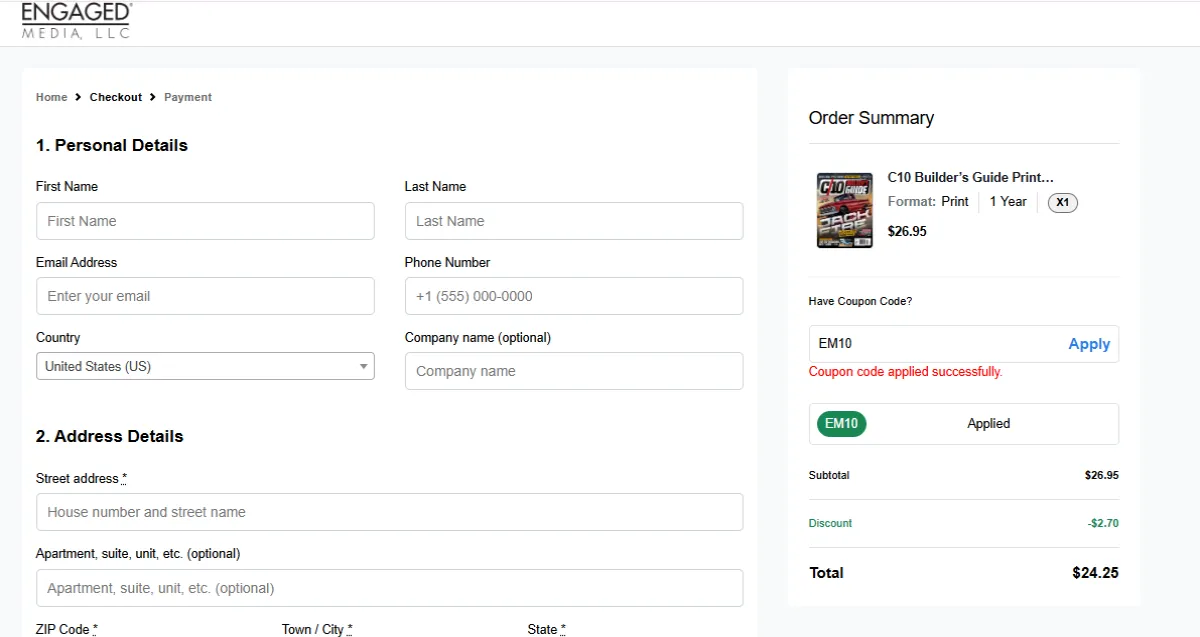Click into the First Name field
Viewport: 1200px width, 637px height.
point(205,221)
